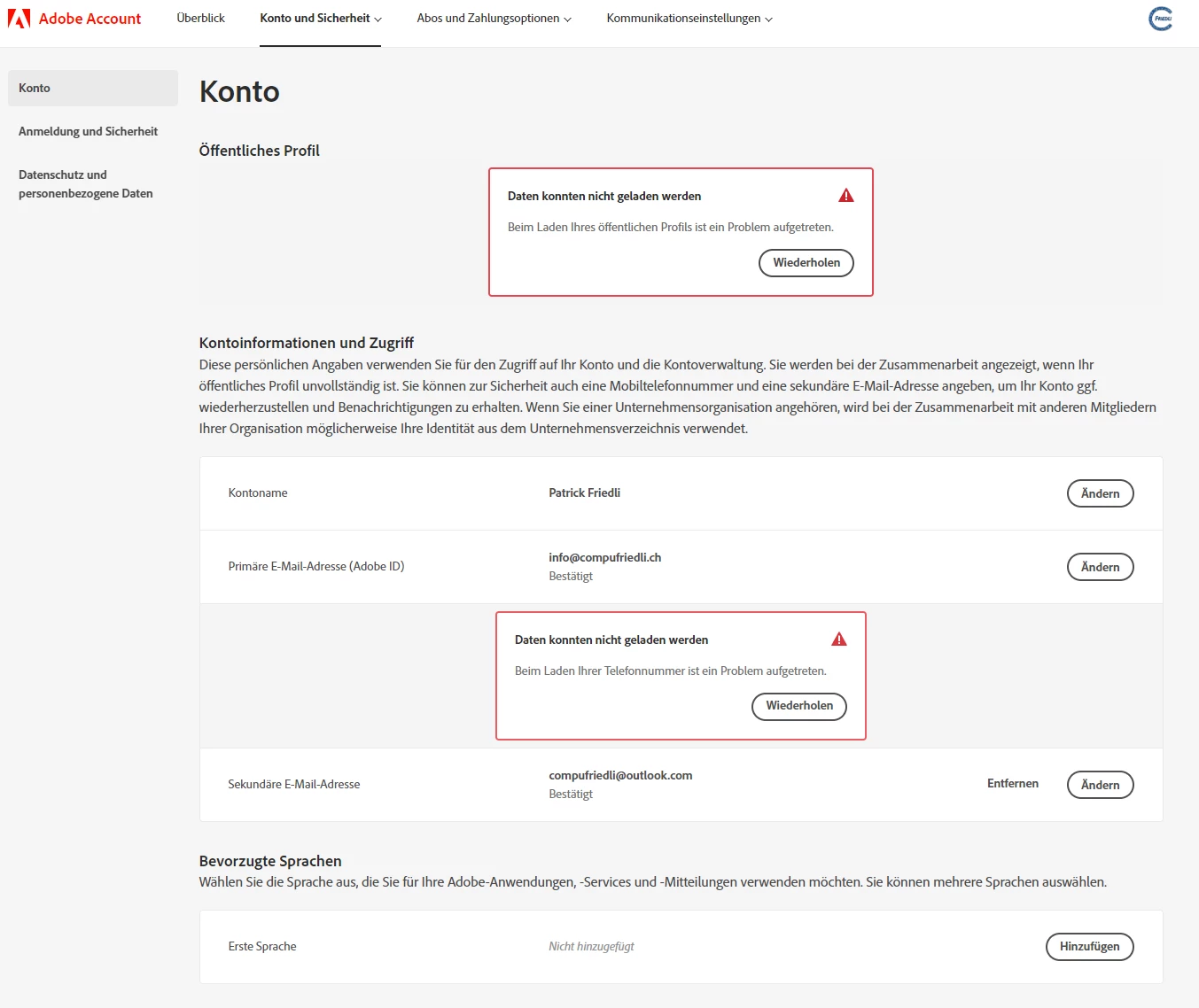Expand Abos und Zahlungsoptionen menu
Screen dimensions: 1199x1008
(494, 19)
